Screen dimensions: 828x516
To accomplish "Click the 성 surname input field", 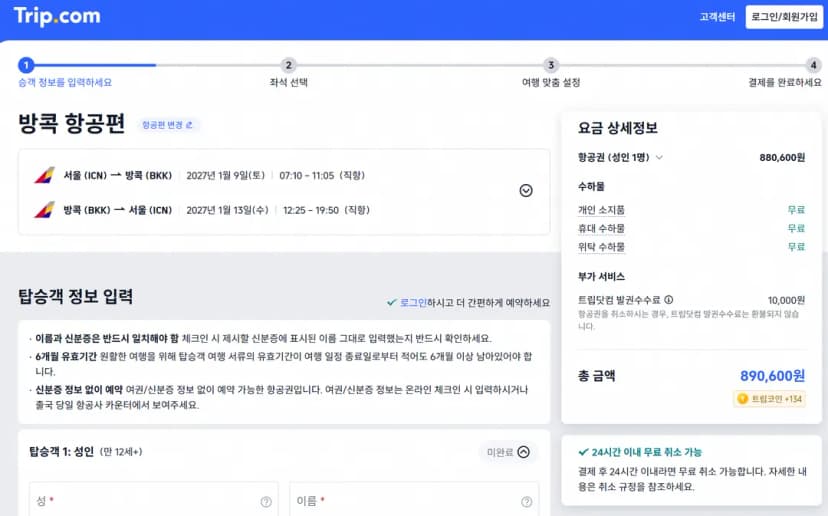I will (154, 499).
